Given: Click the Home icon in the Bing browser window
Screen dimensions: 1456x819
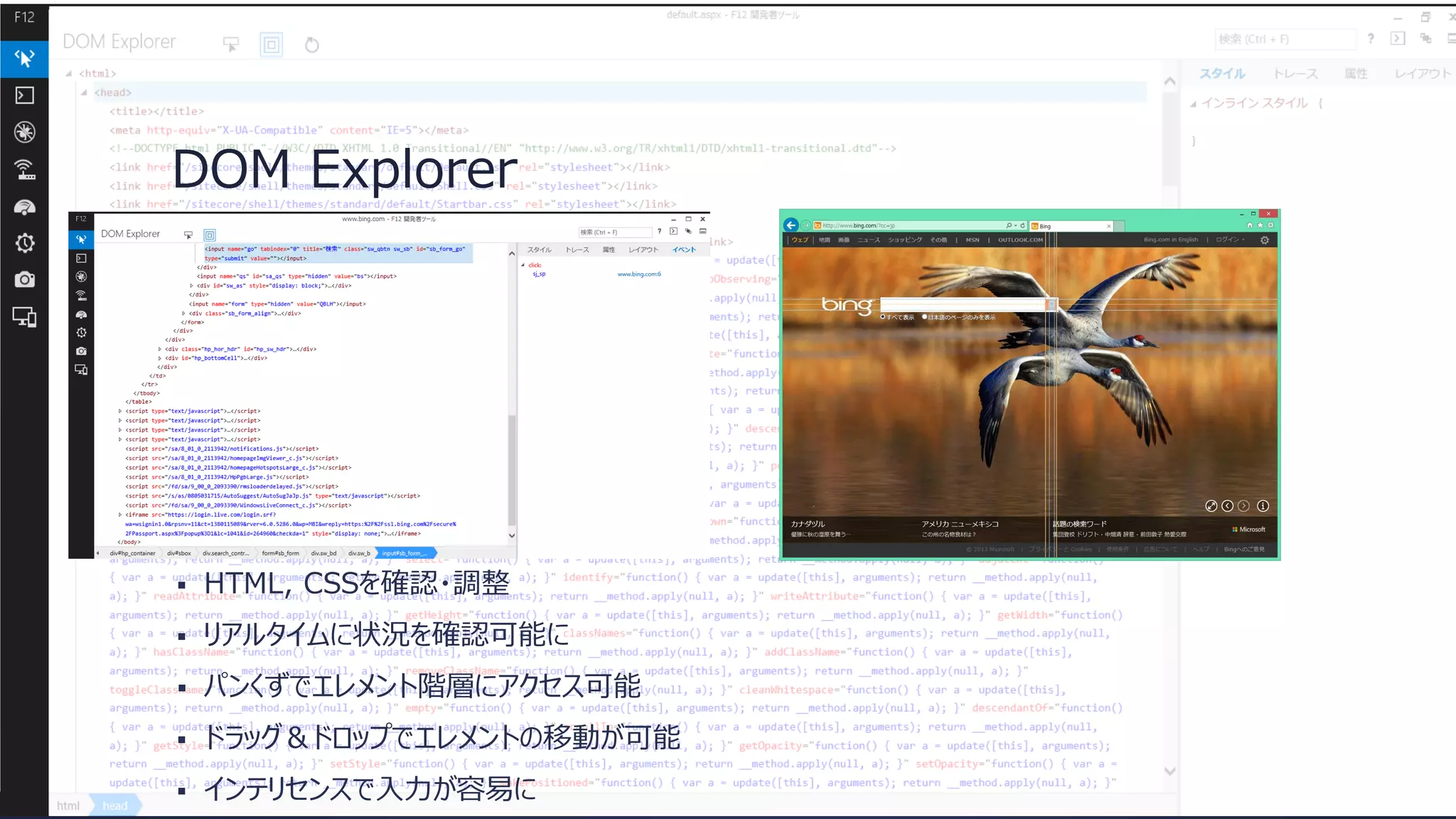Looking at the screenshot, I should [x=1249, y=225].
